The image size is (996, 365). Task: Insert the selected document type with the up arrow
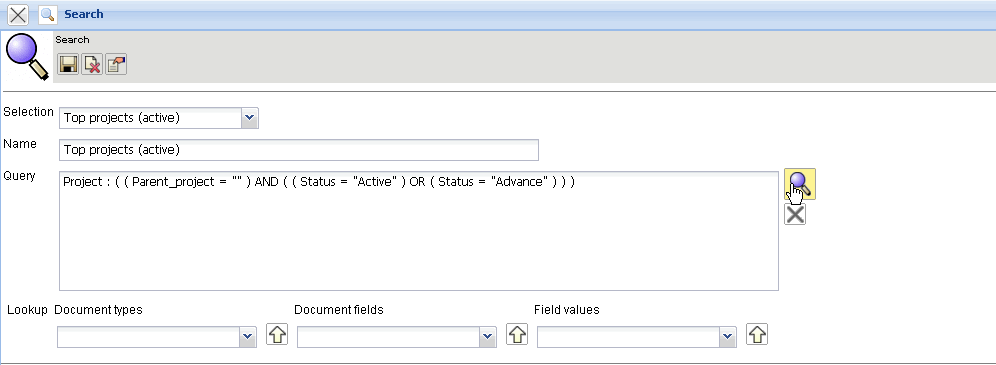276,334
